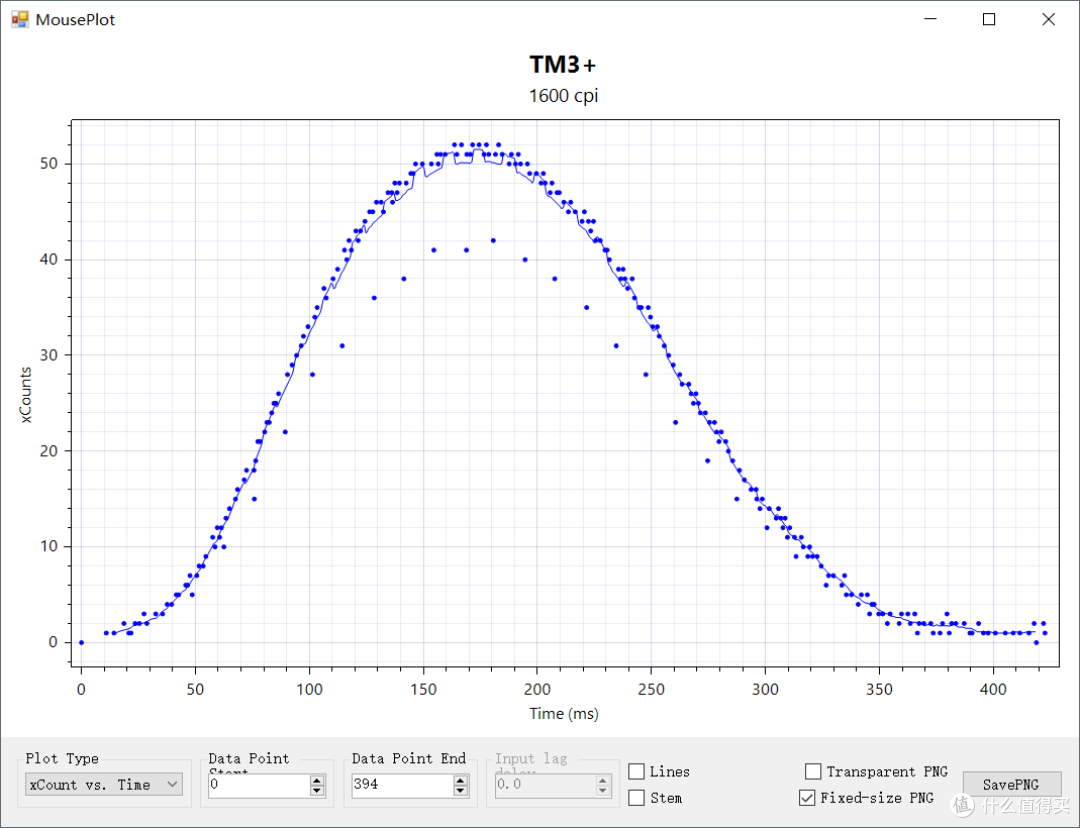Viewport: 1080px width, 828px height.
Task: Click the disabled Input lag delay field
Action: click(546, 785)
